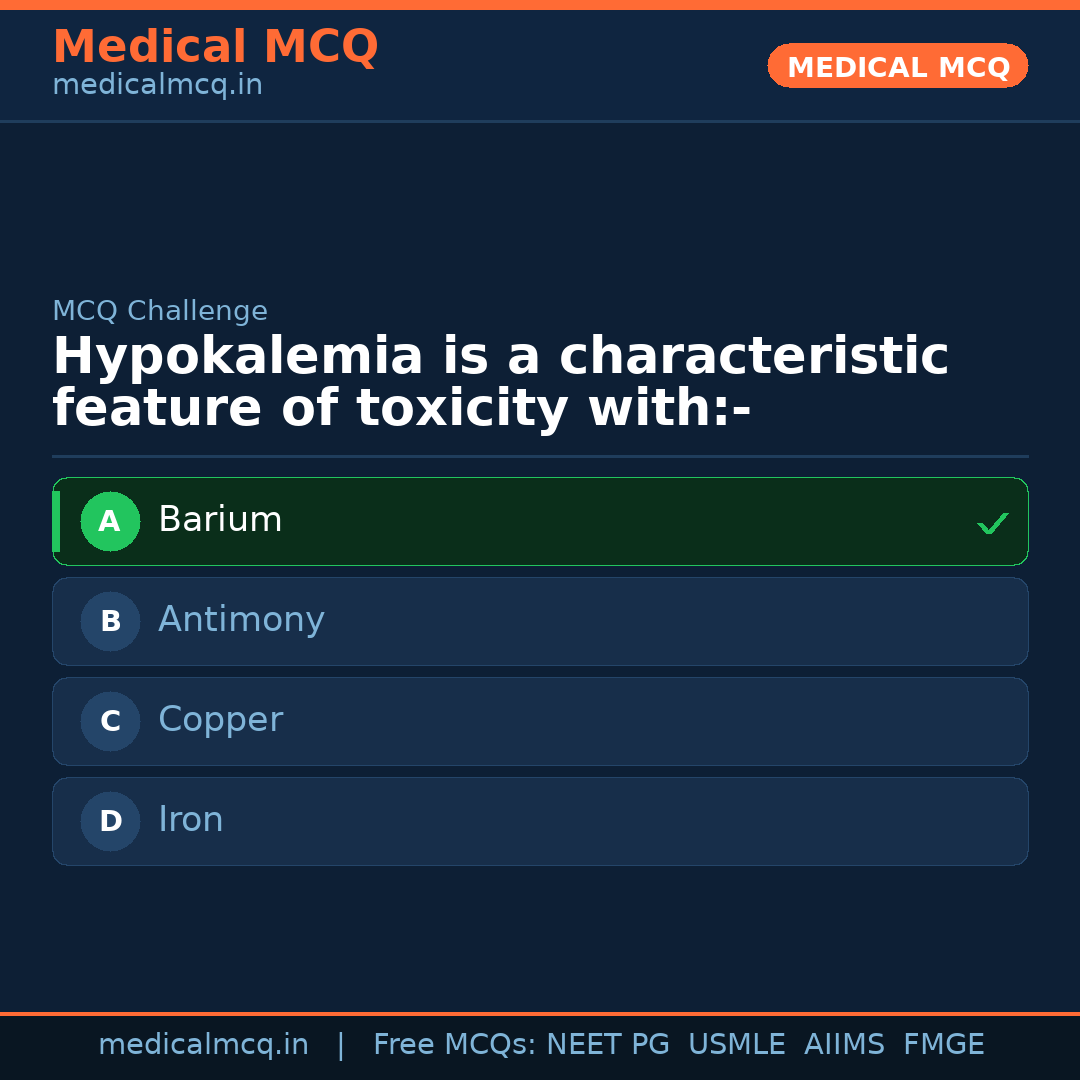
Task: Click the orange MEDICAL MCQ badge
Action: 898,67
